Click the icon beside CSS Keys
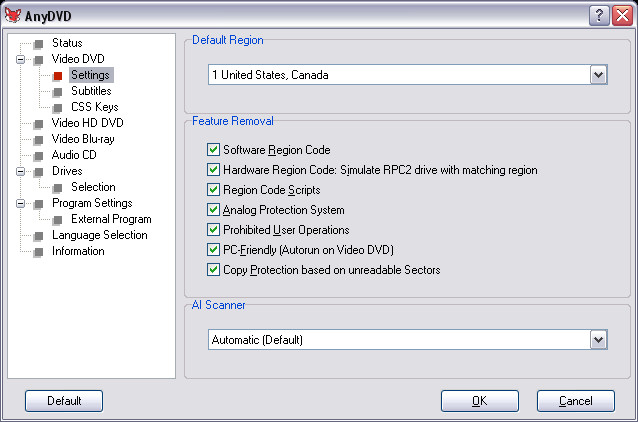 [x=57, y=107]
